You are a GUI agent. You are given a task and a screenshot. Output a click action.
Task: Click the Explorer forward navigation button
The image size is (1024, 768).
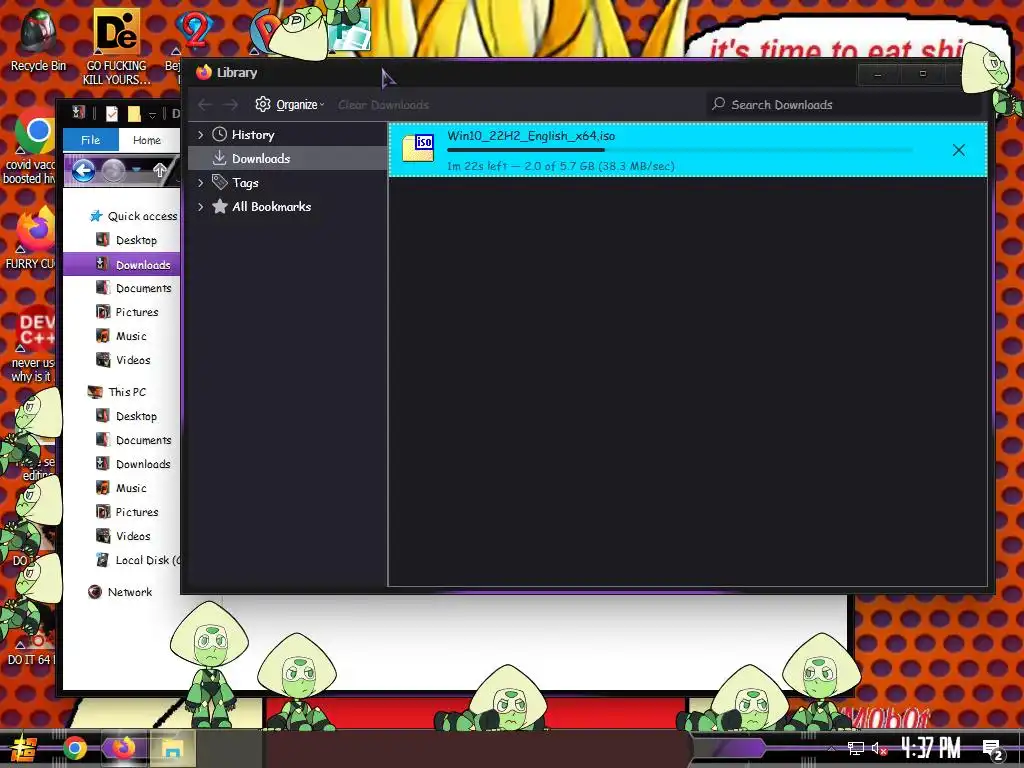[x=114, y=171]
